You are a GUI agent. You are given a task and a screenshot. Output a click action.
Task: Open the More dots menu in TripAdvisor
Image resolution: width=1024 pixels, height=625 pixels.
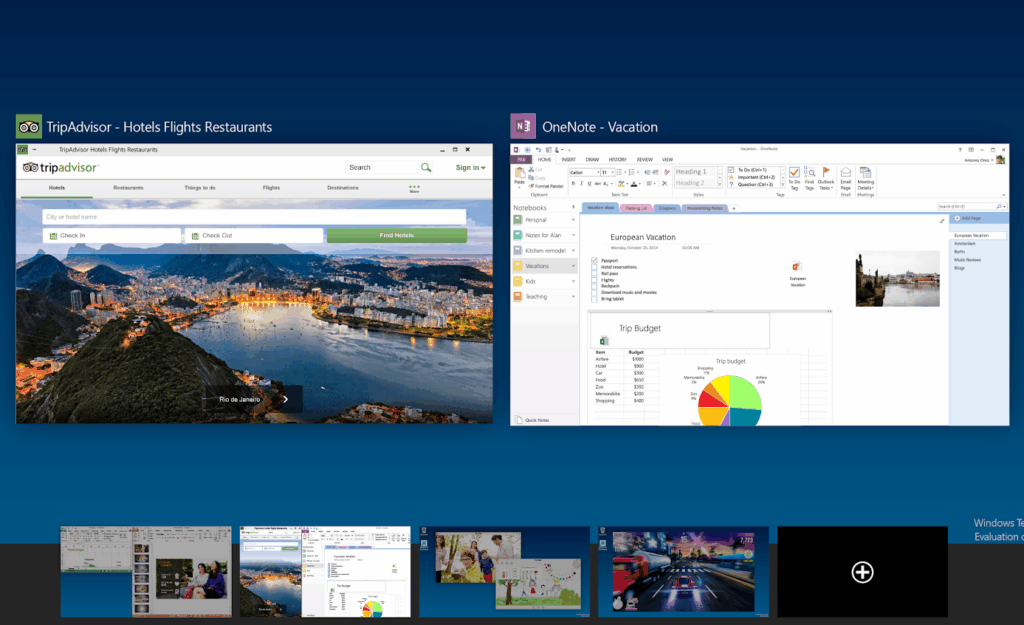[x=414, y=188]
